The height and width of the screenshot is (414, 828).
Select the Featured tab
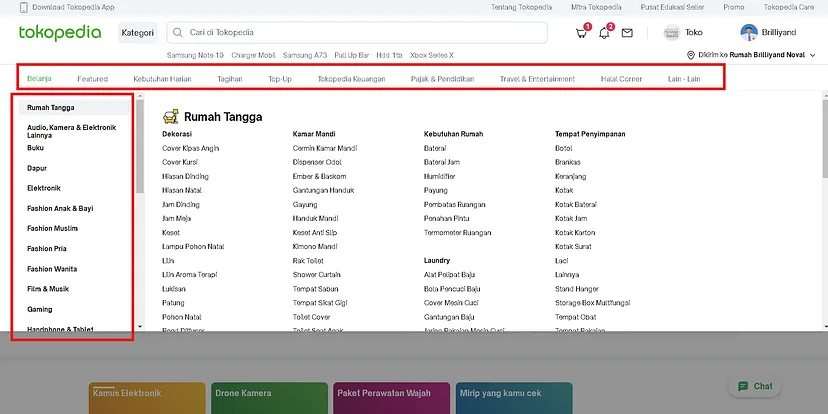[x=92, y=79]
